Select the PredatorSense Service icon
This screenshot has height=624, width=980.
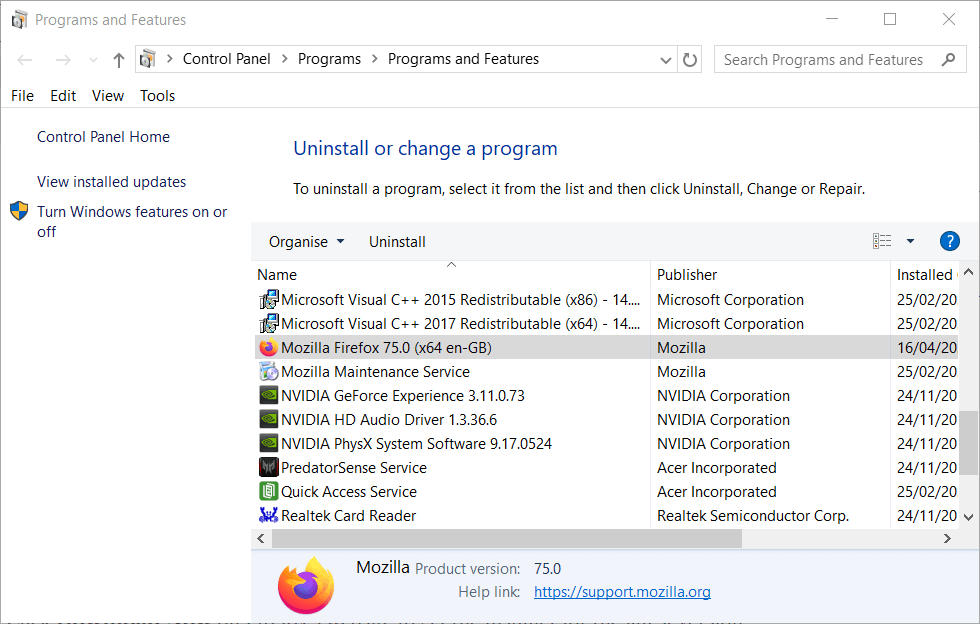[269, 468]
